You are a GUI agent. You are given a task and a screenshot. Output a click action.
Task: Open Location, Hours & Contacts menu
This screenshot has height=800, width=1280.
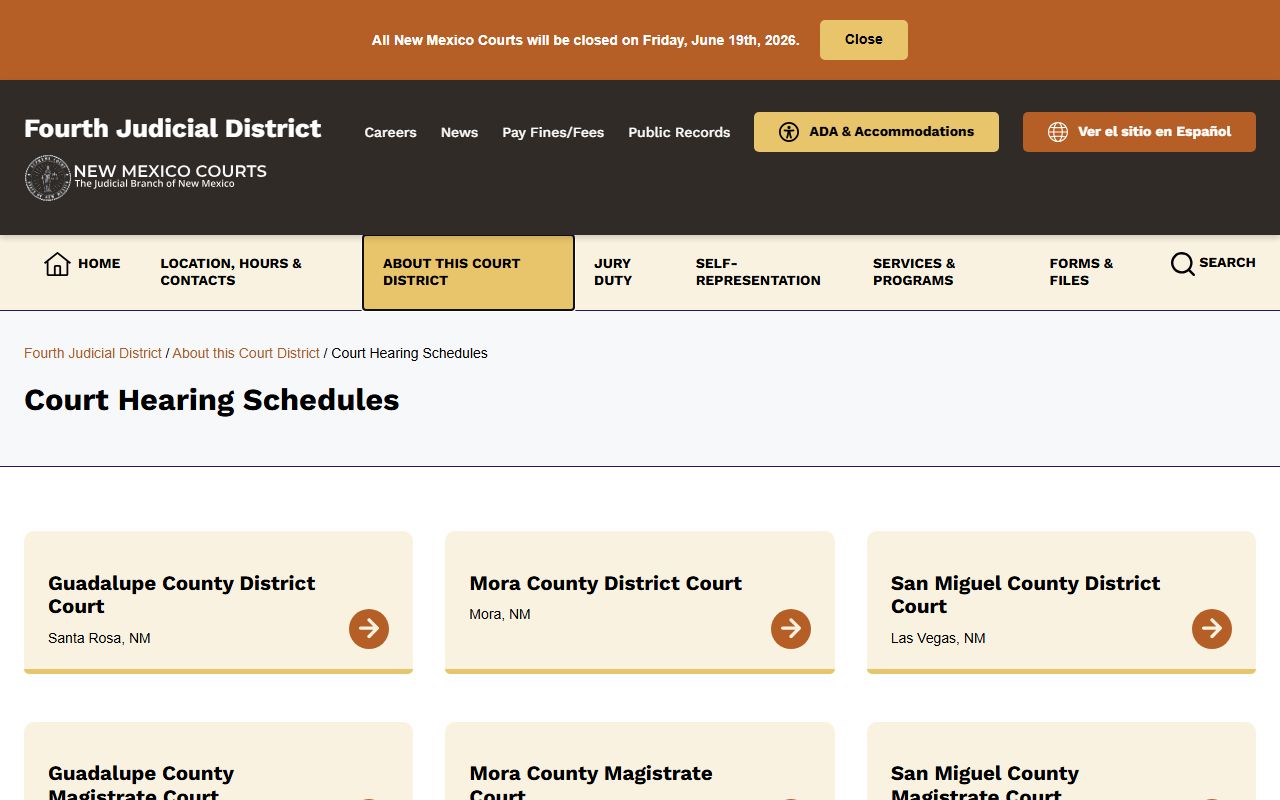[231, 272]
